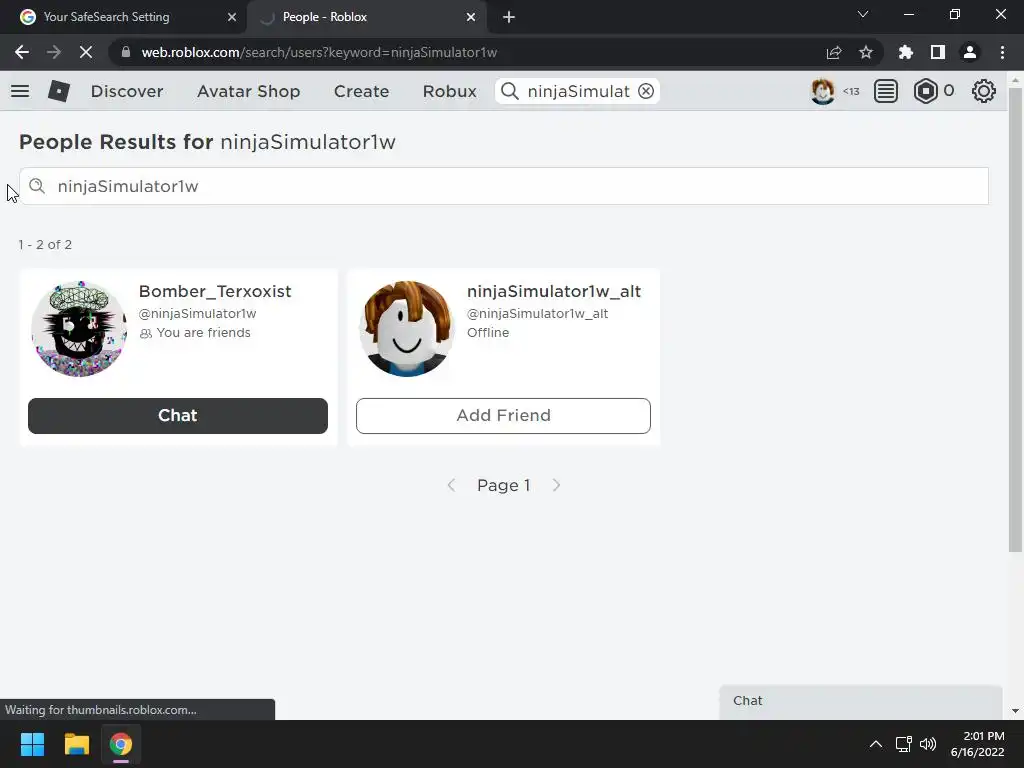
Task: View site information lock icon
Action: click(x=126, y=52)
